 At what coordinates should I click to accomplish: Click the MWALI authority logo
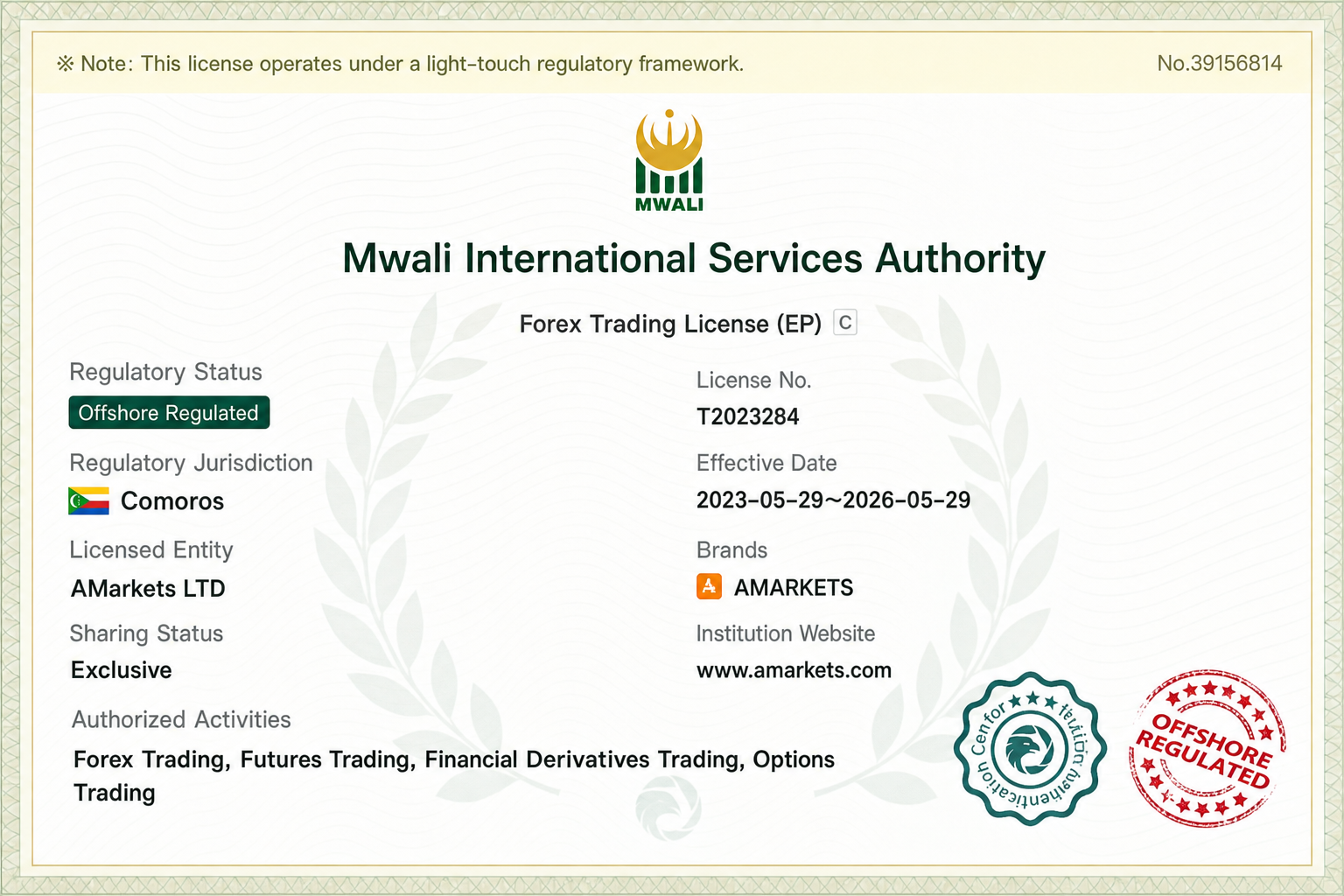click(669, 160)
